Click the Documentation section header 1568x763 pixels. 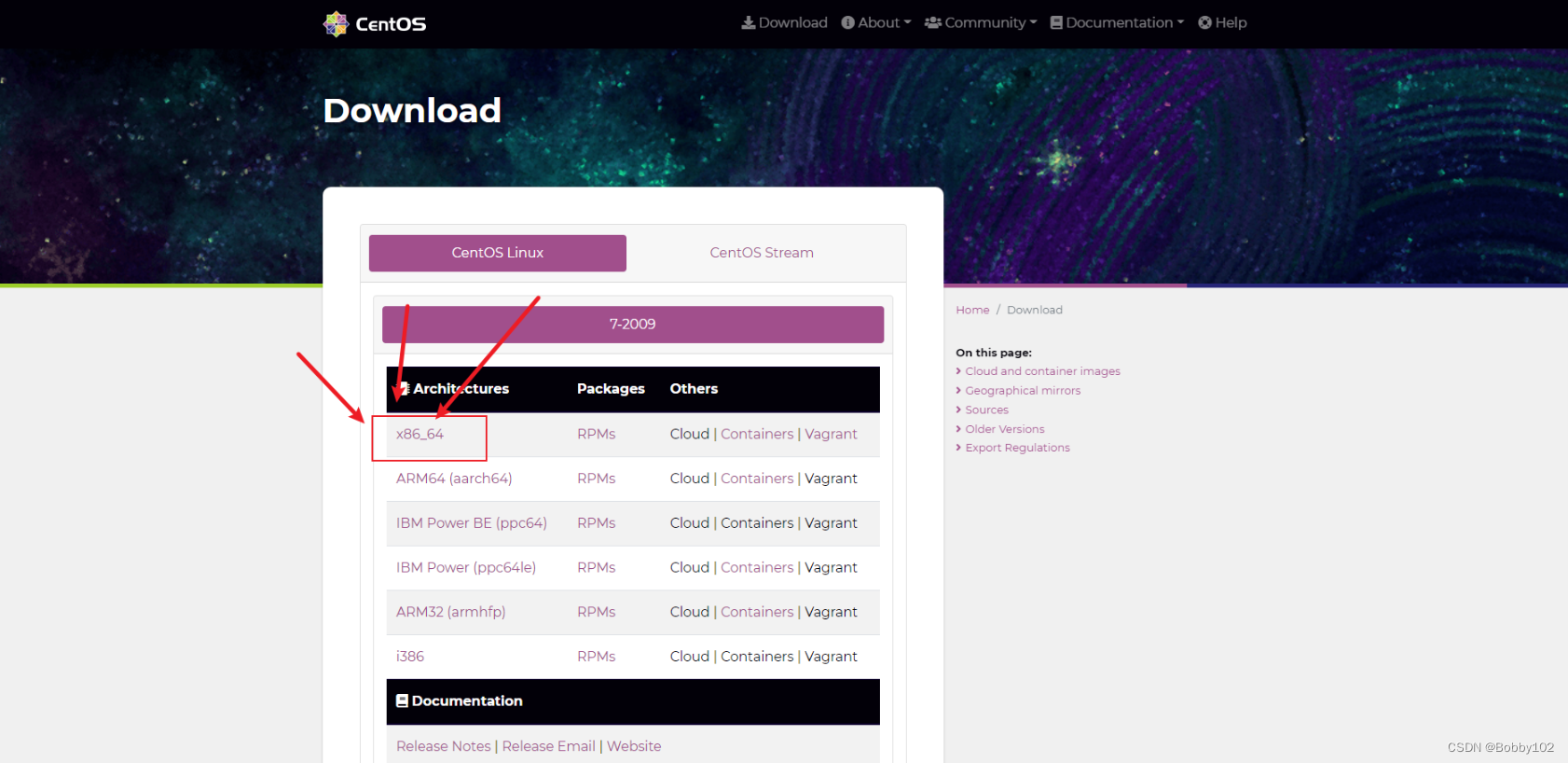[x=459, y=701]
